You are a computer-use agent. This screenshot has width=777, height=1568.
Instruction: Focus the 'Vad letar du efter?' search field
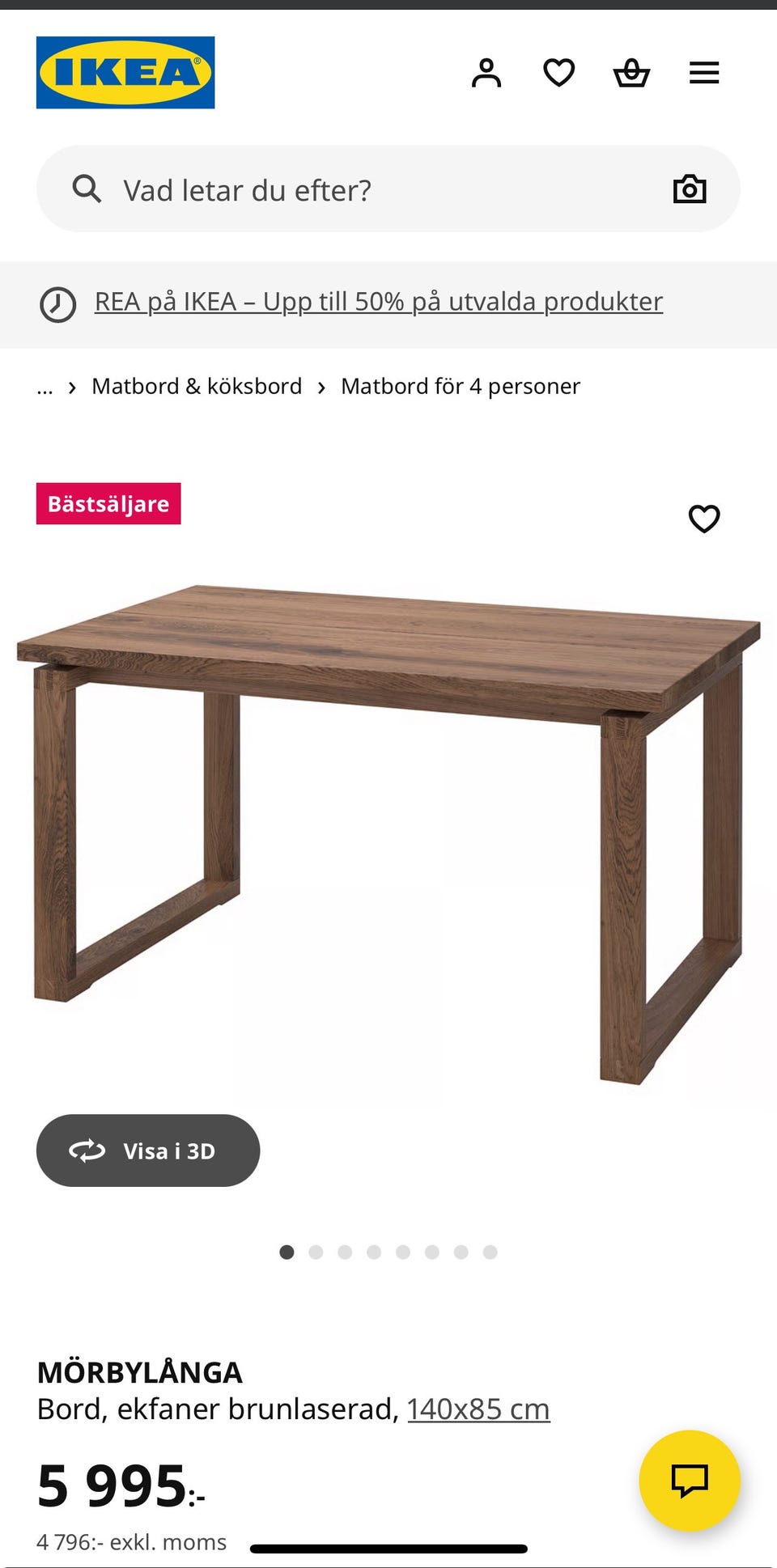pos(388,189)
